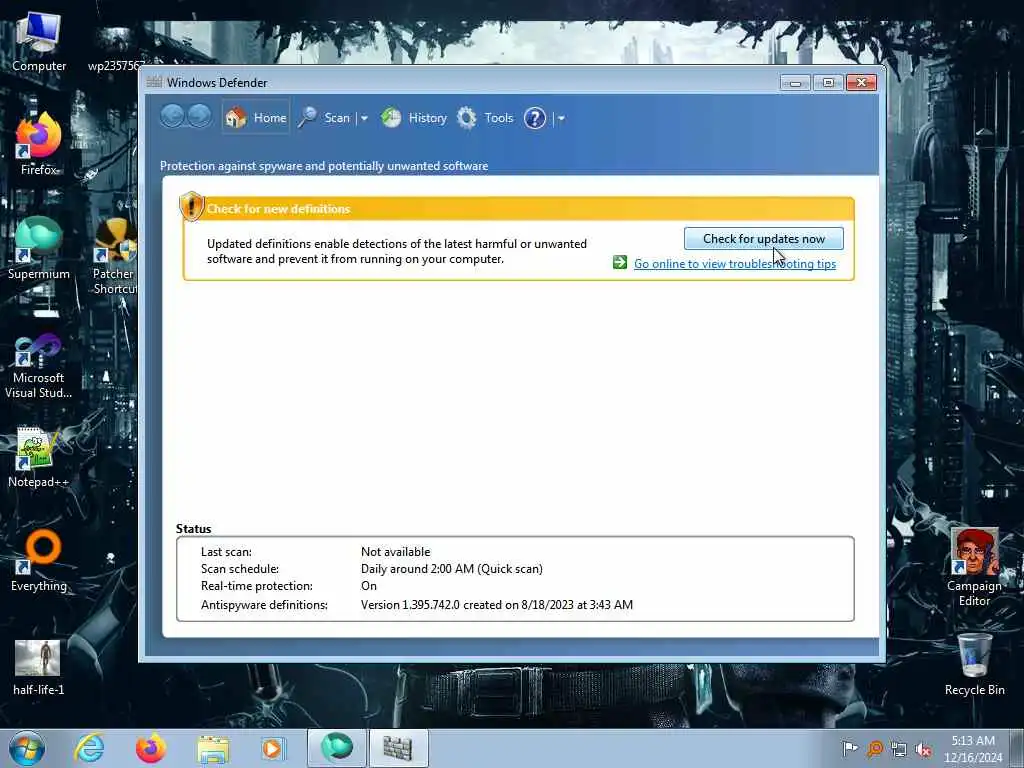
Task: Select the Supermium desktop shortcut
Action: click(39, 248)
